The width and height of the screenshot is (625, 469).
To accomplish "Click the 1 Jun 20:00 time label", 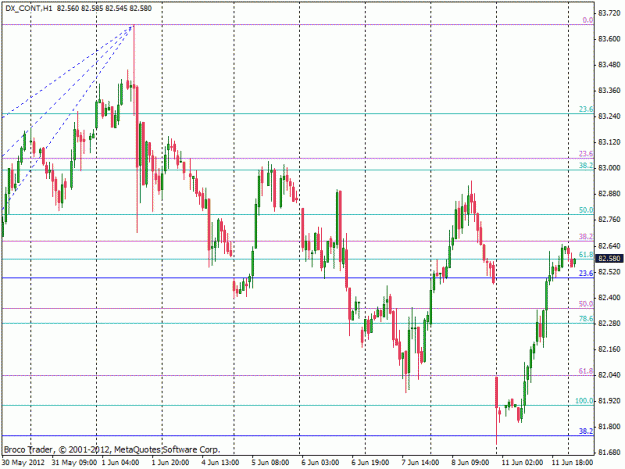I will 170,462.
